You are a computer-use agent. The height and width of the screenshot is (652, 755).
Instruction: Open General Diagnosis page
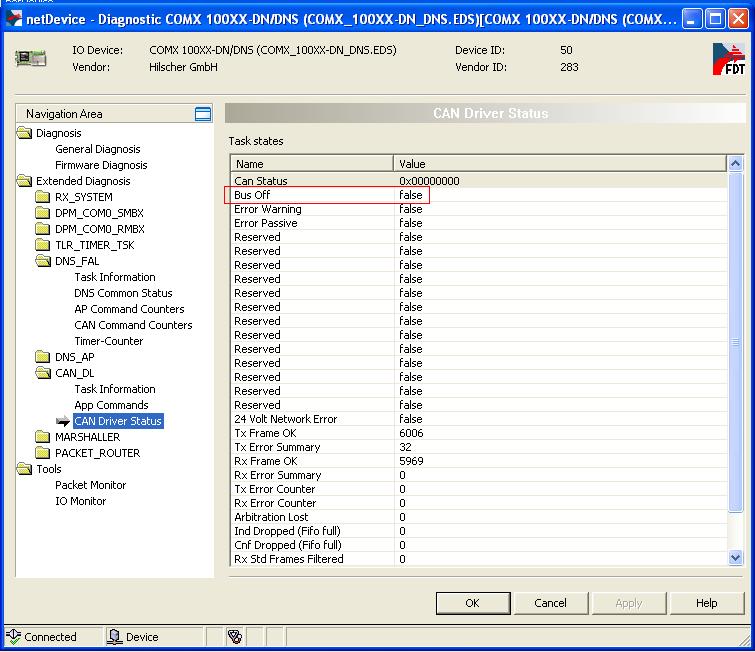[x=98, y=149]
